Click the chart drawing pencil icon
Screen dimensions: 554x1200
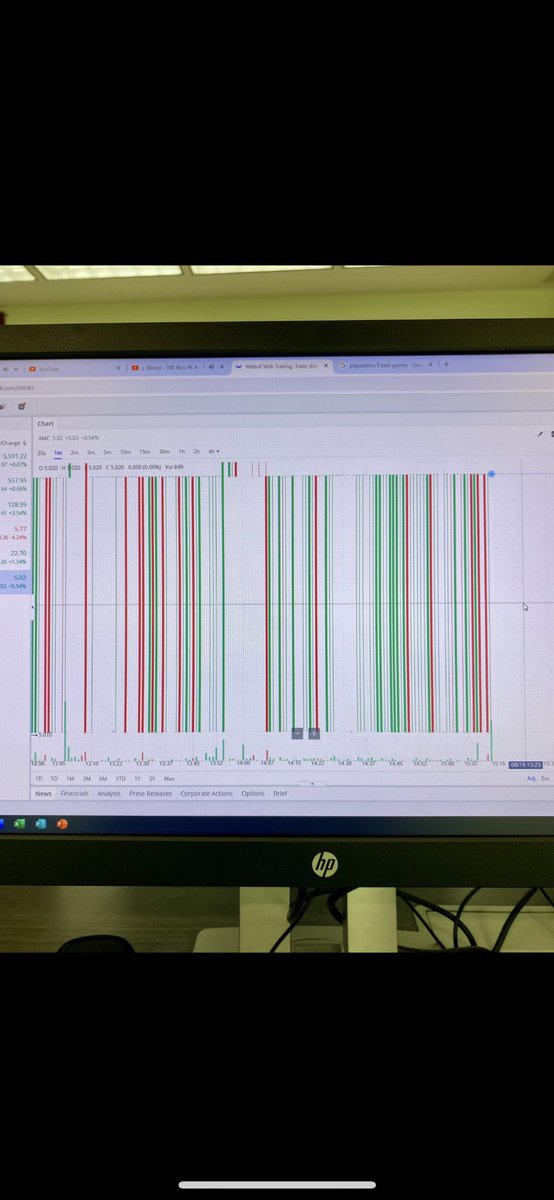coord(540,435)
